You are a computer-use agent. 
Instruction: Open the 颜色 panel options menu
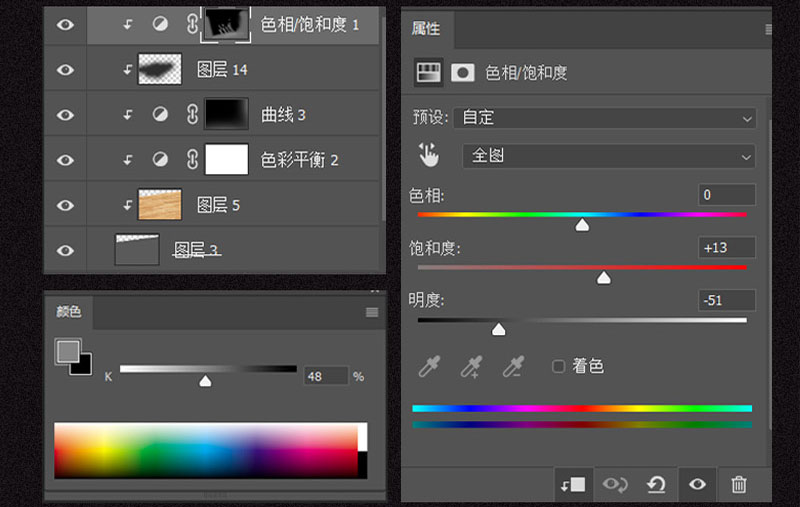point(372,312)
